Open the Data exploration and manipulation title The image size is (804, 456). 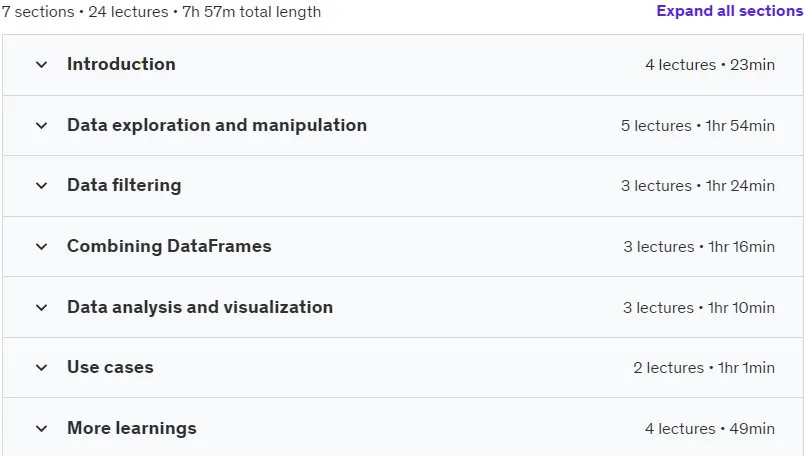[x=217, y=125]
